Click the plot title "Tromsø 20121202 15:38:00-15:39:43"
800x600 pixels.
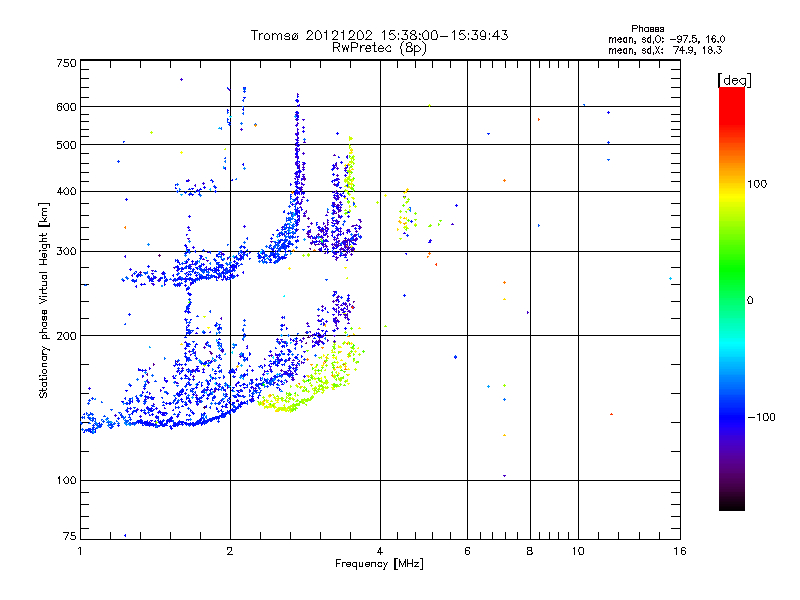379,35
